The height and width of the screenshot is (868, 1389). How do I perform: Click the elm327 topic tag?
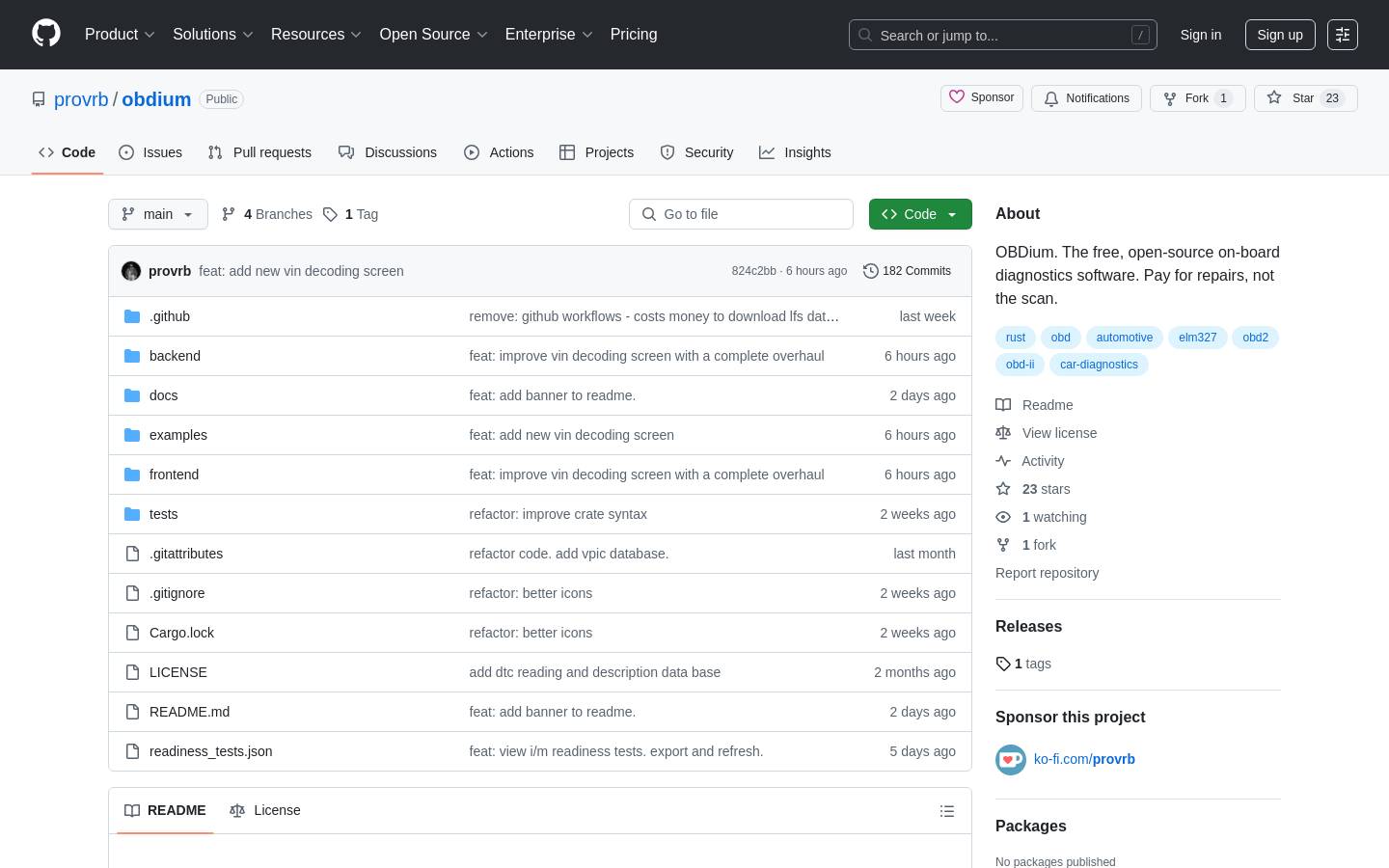[x=1198, y=338]
